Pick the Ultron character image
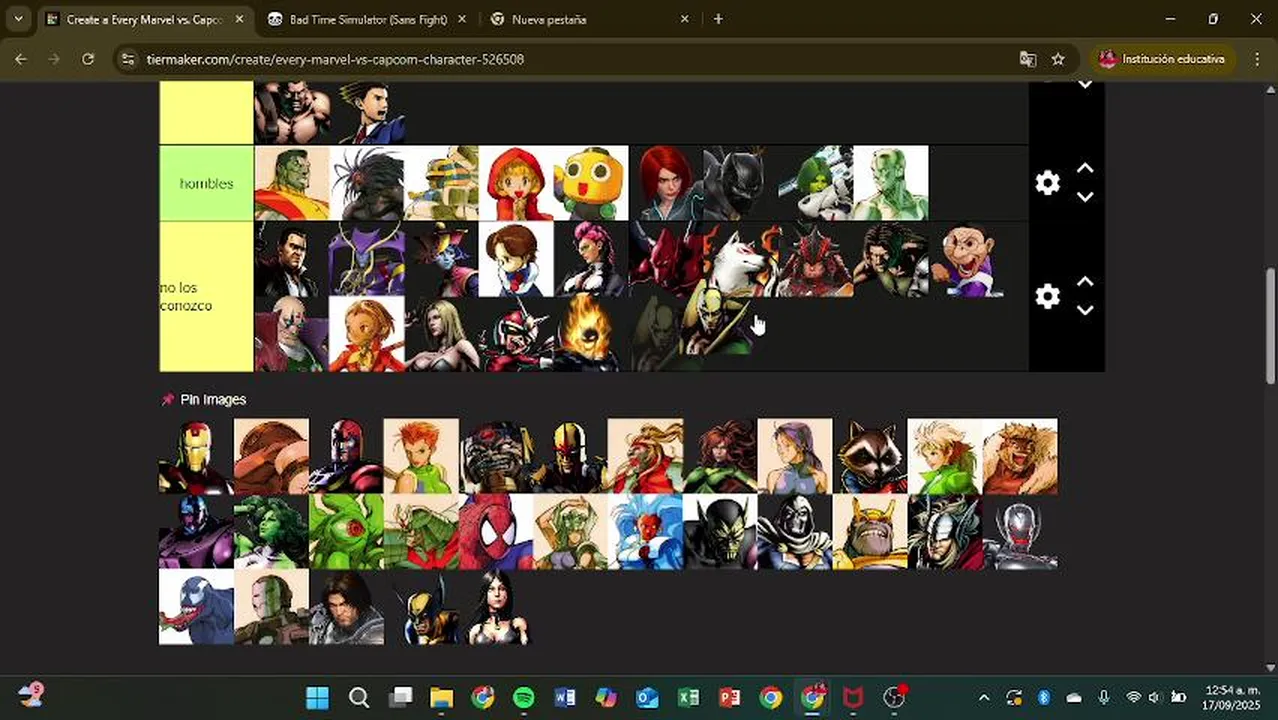 click(1020, 531)
